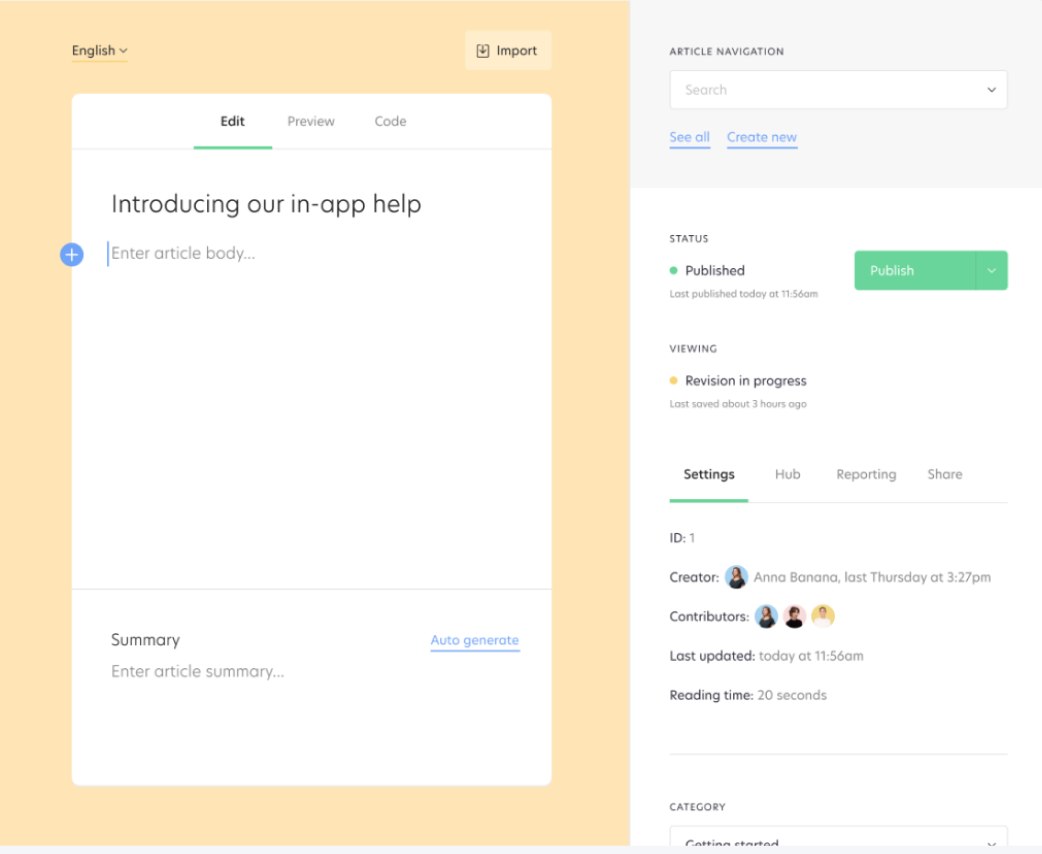Click the green Publish button
Image resolution: width=1042 pixels, height=854 pixels.
pos(915,270)
